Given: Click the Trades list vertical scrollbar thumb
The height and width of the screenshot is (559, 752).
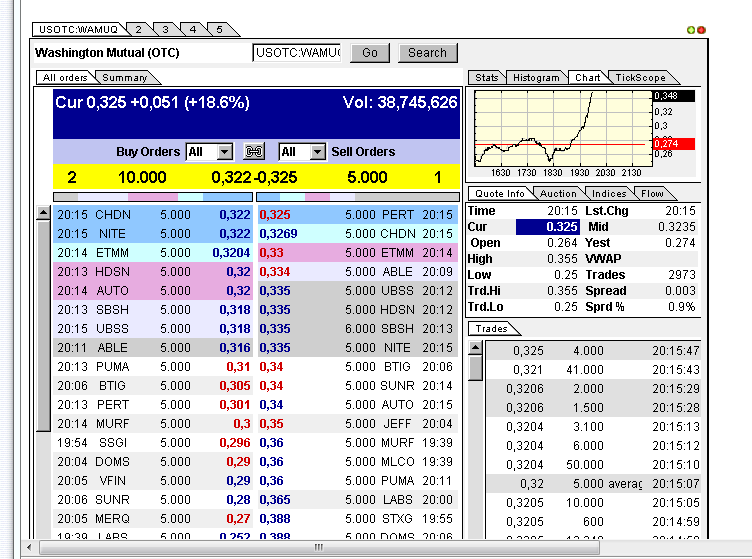Looking at the screenshot, I should 475,368.
